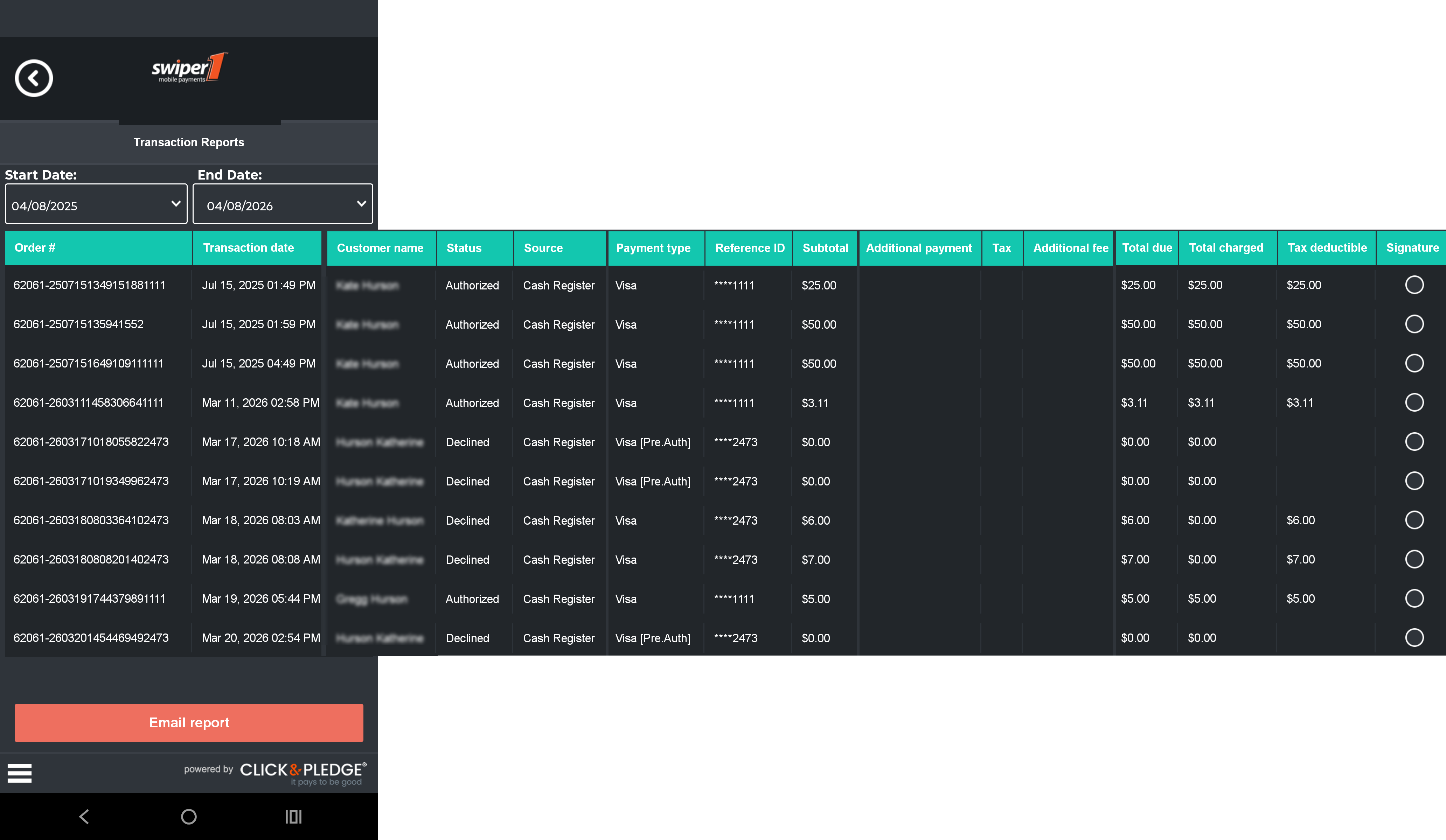
Task: Click the Total charged column header
Action: (1228, 248)
